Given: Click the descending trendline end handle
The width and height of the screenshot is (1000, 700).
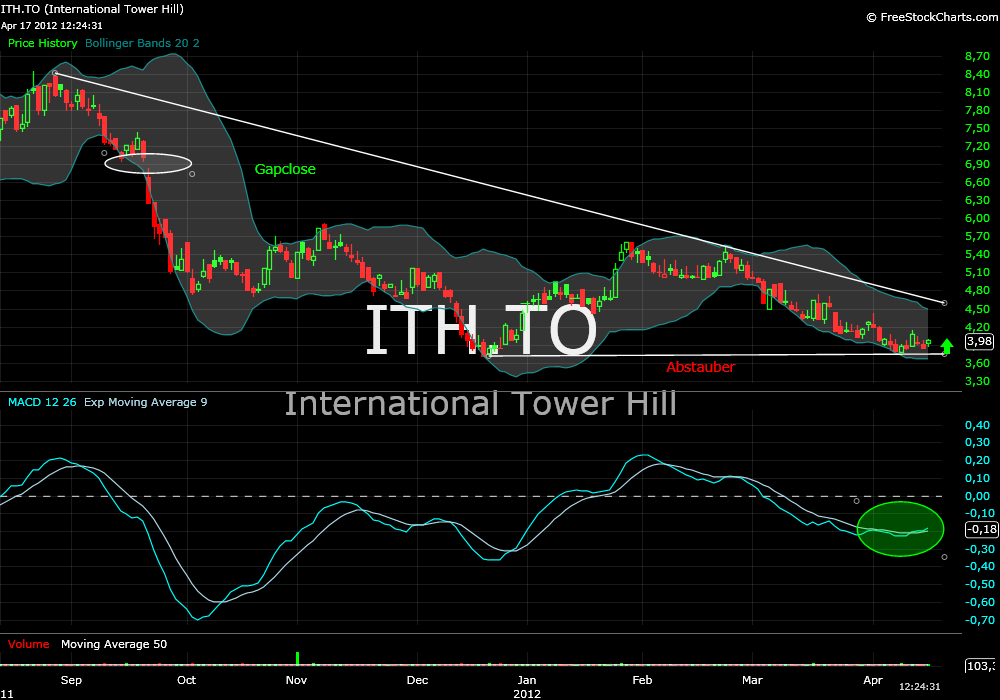Looking at the screenshot, I should (945, 303).
